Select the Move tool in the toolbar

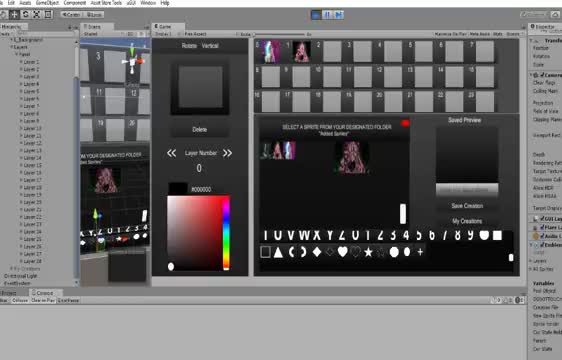(x=14, y=14)
